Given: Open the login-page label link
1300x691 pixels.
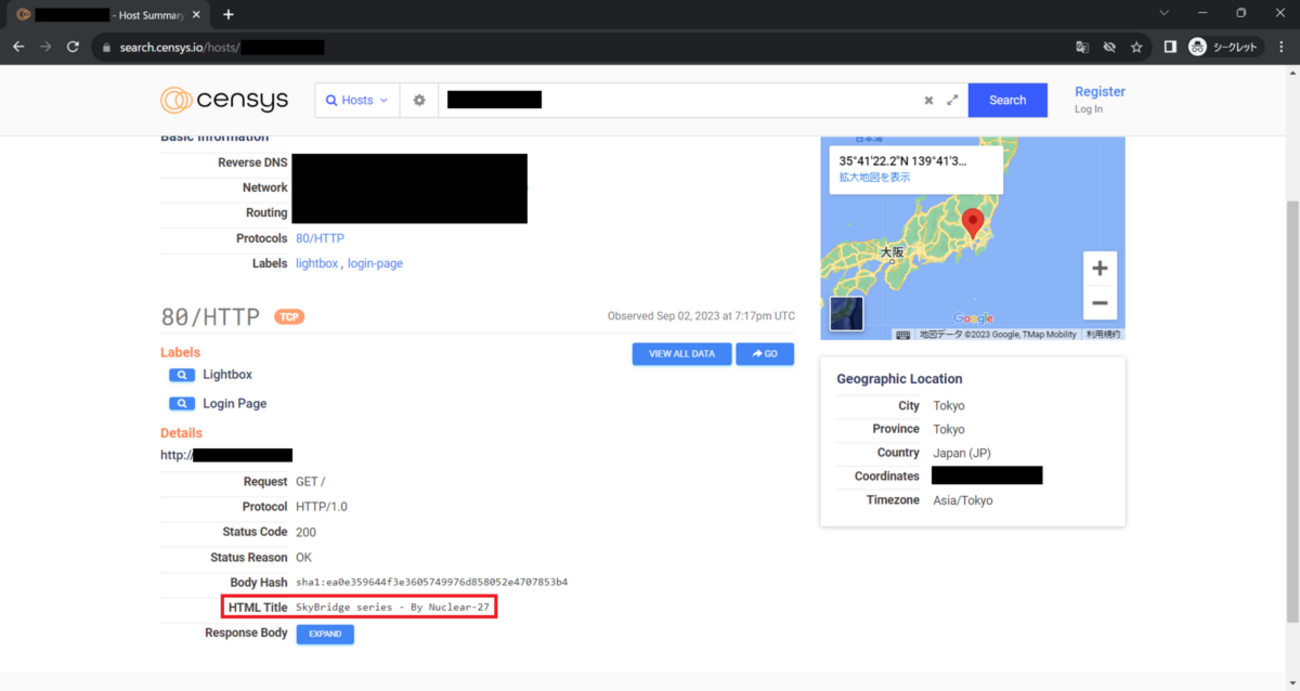Looking at the screenshot, I should pos(375,263).
